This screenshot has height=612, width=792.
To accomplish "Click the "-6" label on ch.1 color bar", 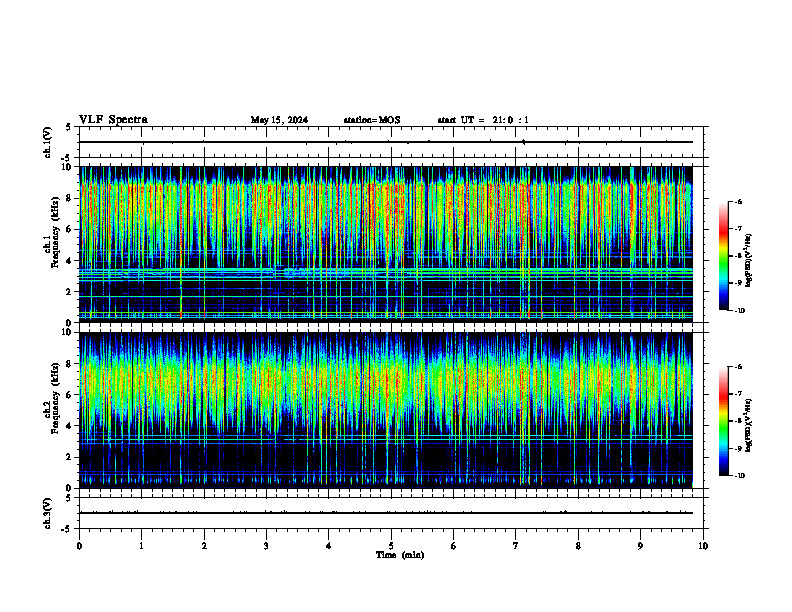I will [x=738, y=201].
